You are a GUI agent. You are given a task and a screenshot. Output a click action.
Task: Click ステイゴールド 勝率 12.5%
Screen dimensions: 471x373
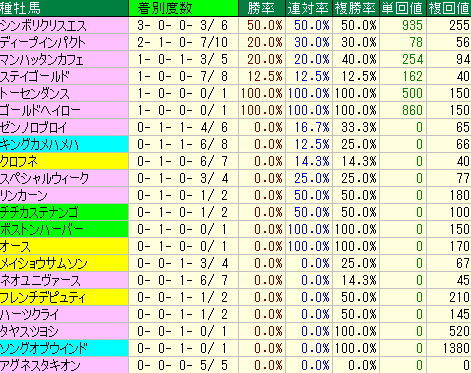click(x=265, y=76)
